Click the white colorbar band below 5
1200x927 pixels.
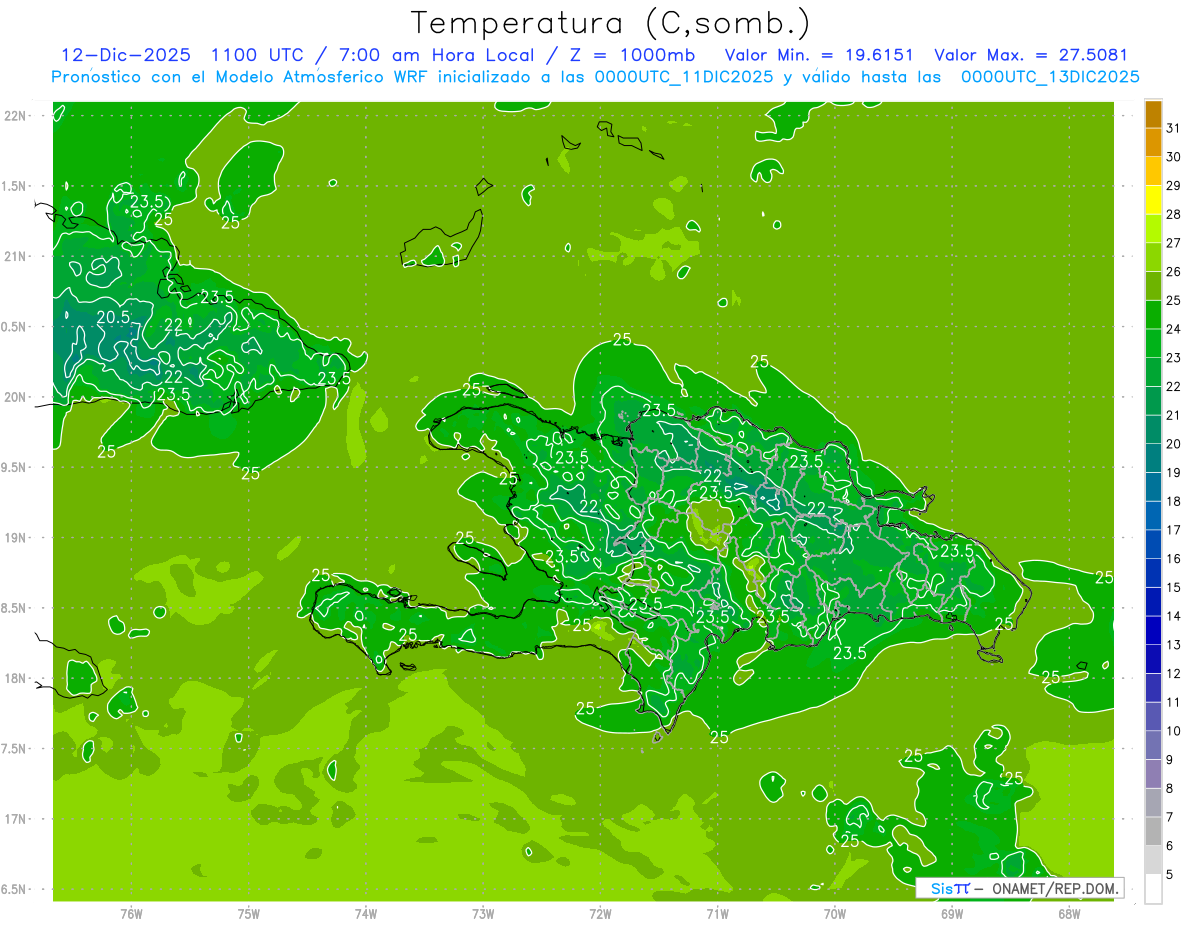[x=1153, y=889]
